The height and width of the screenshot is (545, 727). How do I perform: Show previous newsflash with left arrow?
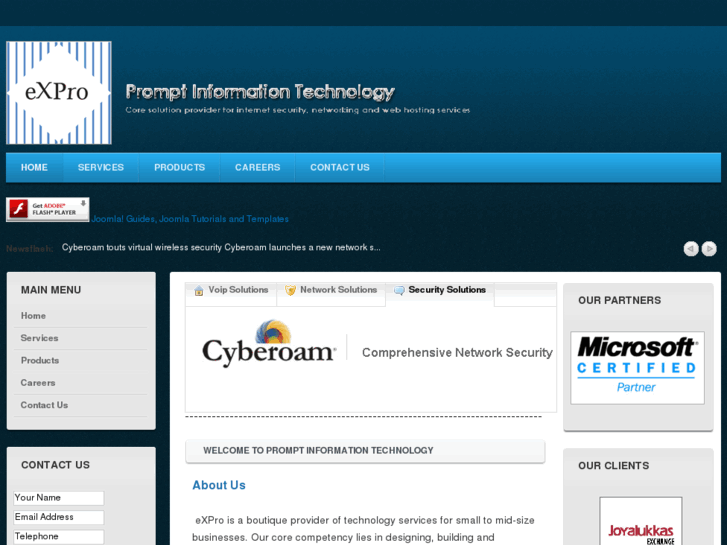pyautogui.click(x=691, y=249)
